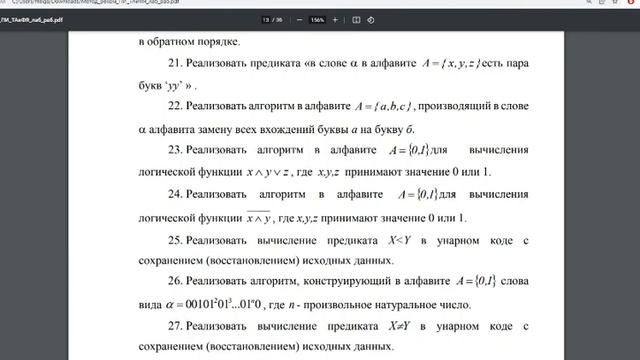640x360 pixels.
Task: Zoom out the PDF with minus button
Action: [300, 20]
